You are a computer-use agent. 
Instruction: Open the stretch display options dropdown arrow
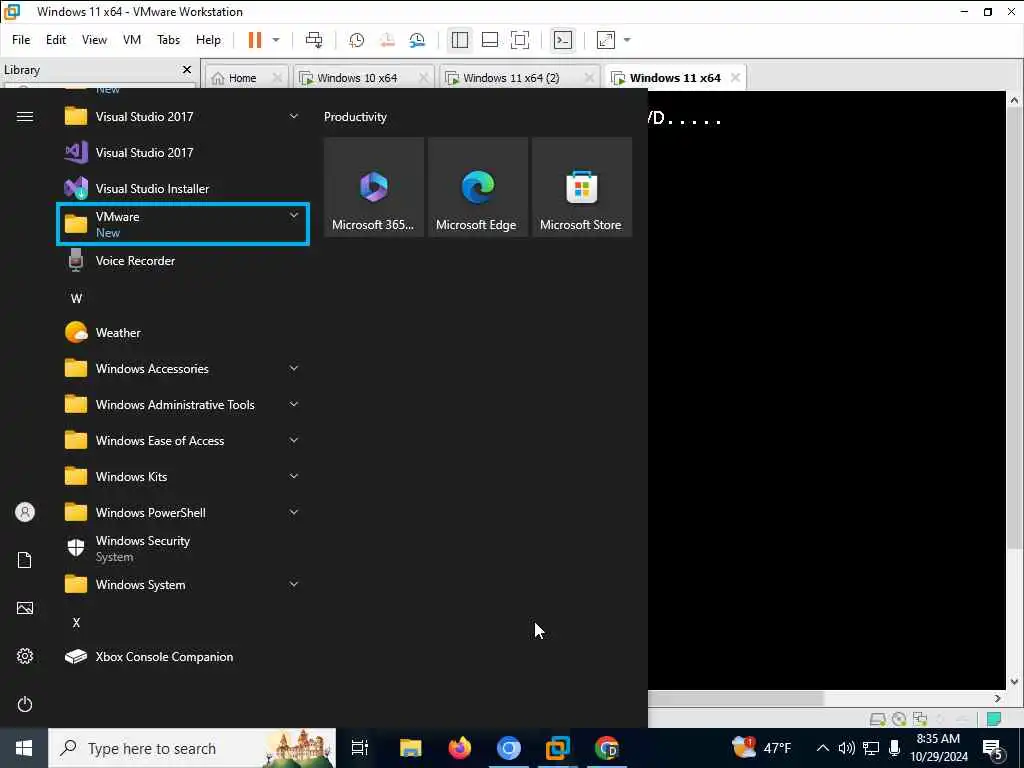coord(627,40)
